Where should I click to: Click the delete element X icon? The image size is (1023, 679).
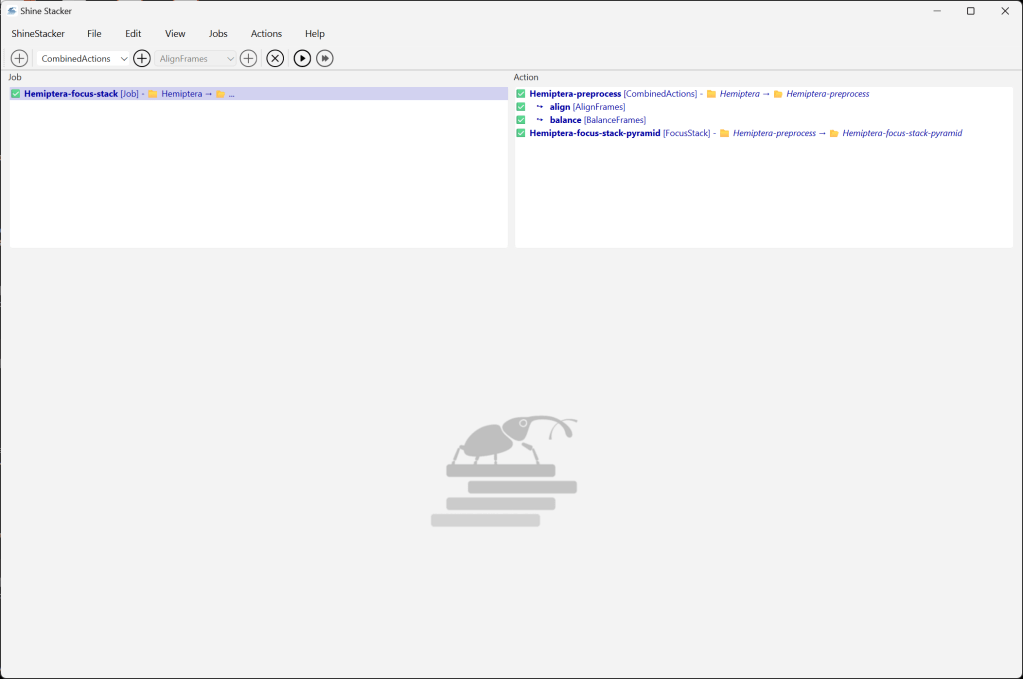click(275, 59)
